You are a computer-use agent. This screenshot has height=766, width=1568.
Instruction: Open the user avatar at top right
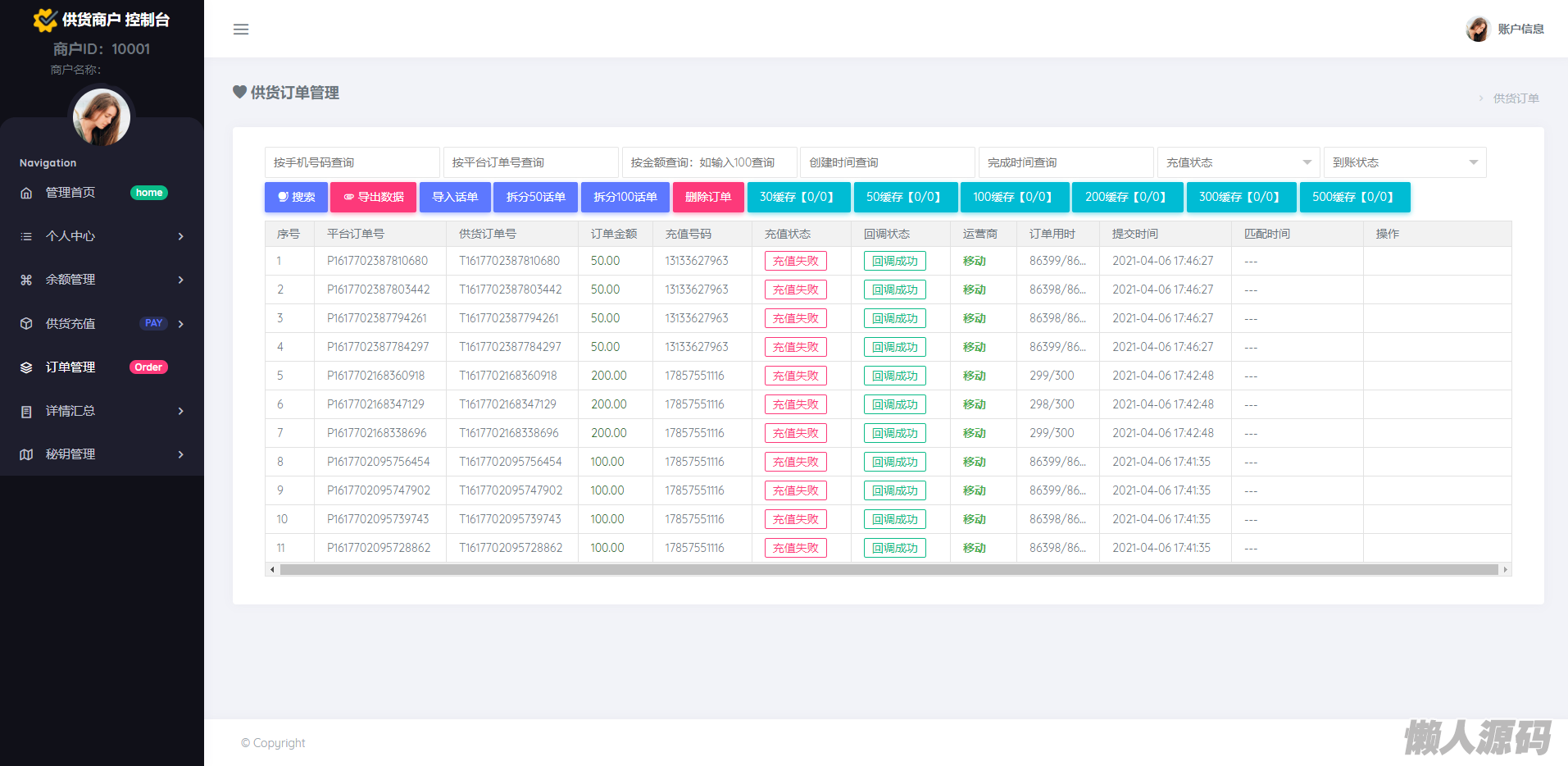click(x=1478, y=29)
